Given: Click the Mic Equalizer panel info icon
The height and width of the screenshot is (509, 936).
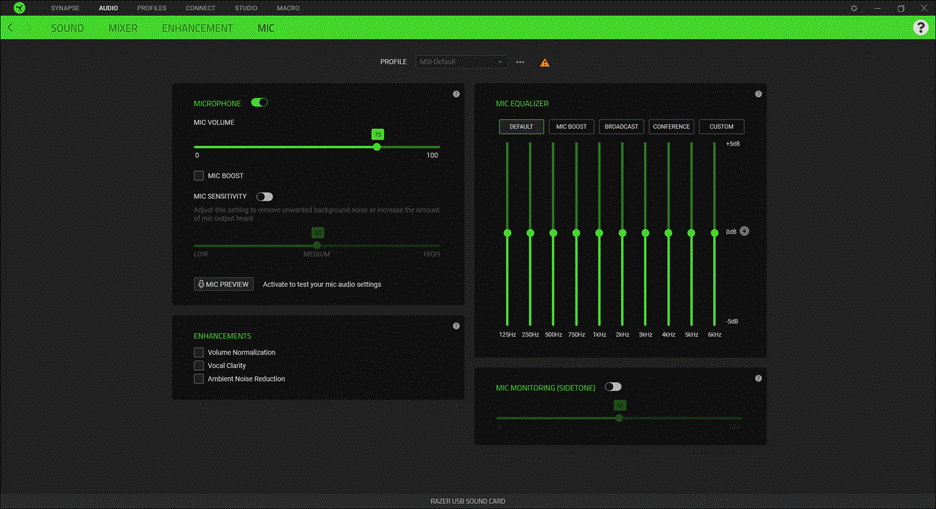Looking at the screenshot, I should coord(758,94).
